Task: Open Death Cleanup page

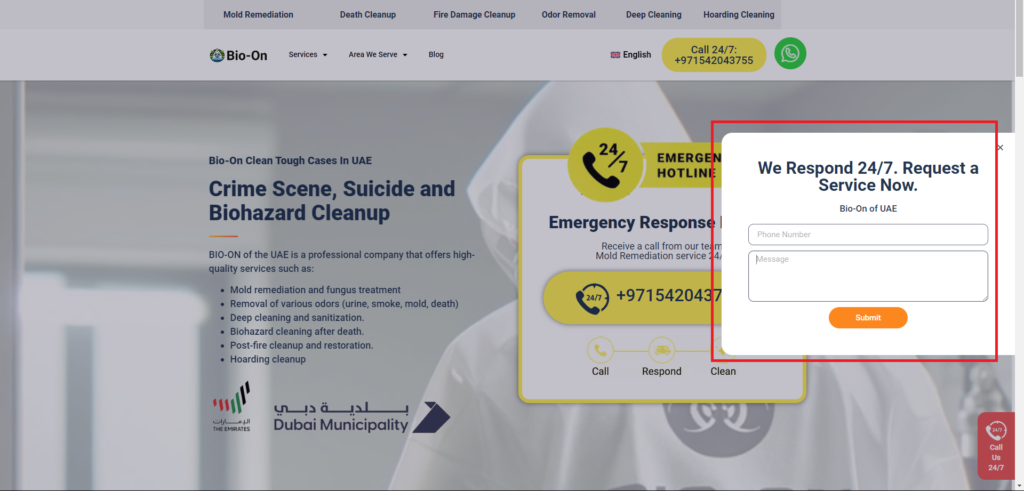Action: tap(368, 14)
